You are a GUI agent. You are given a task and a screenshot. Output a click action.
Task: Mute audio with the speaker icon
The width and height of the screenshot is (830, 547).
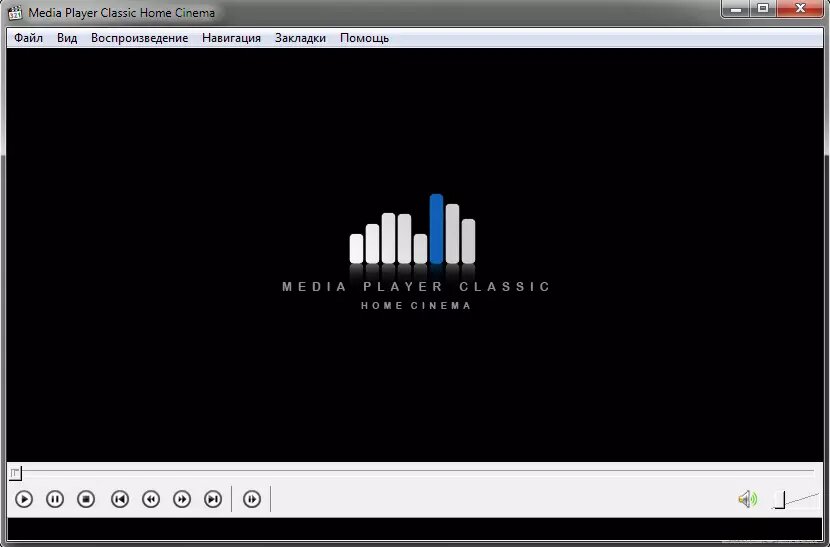pyautogui.click(x=747, y=499)
